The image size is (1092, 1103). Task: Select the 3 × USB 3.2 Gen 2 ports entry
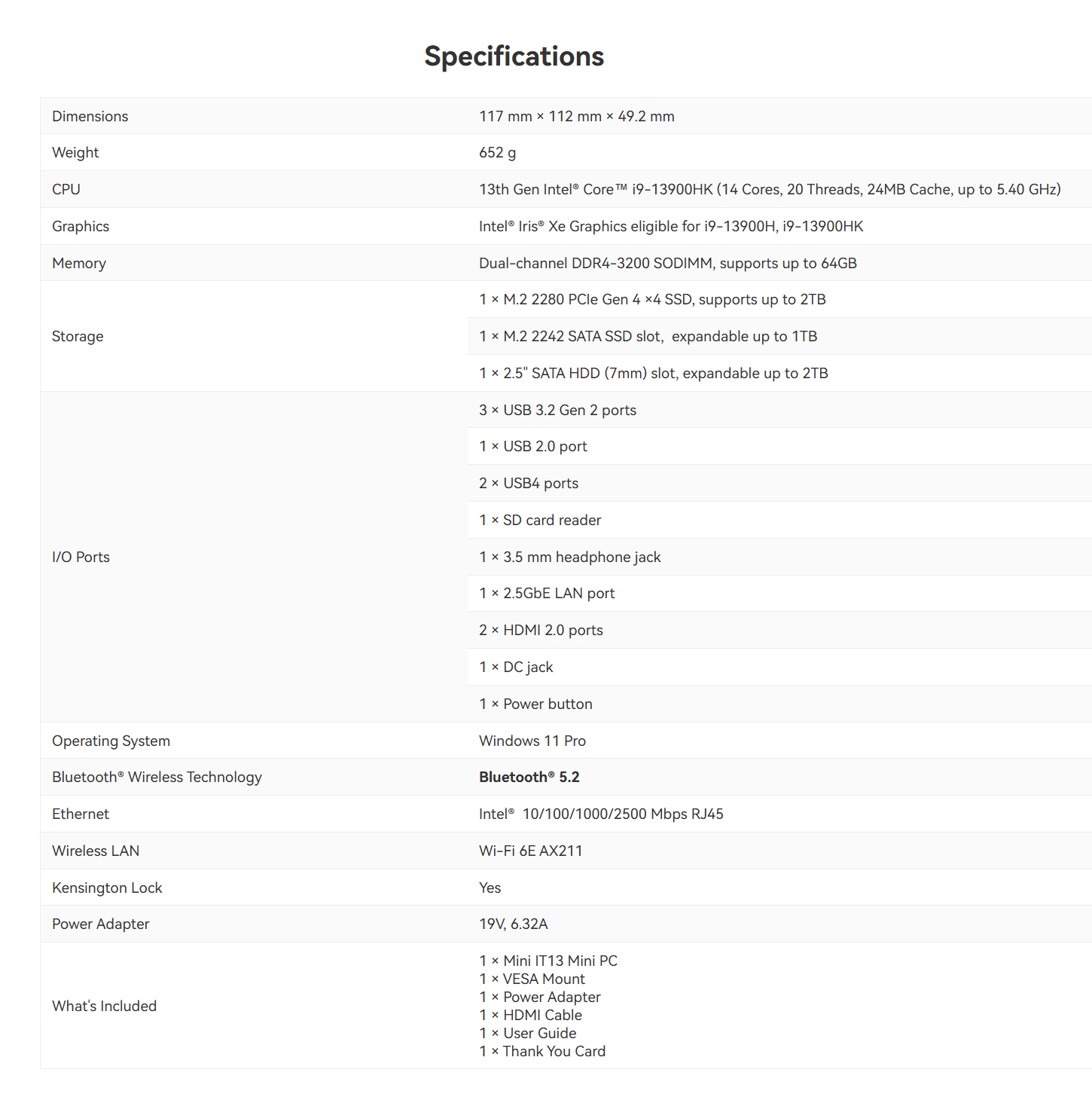(x=558, y=411)
